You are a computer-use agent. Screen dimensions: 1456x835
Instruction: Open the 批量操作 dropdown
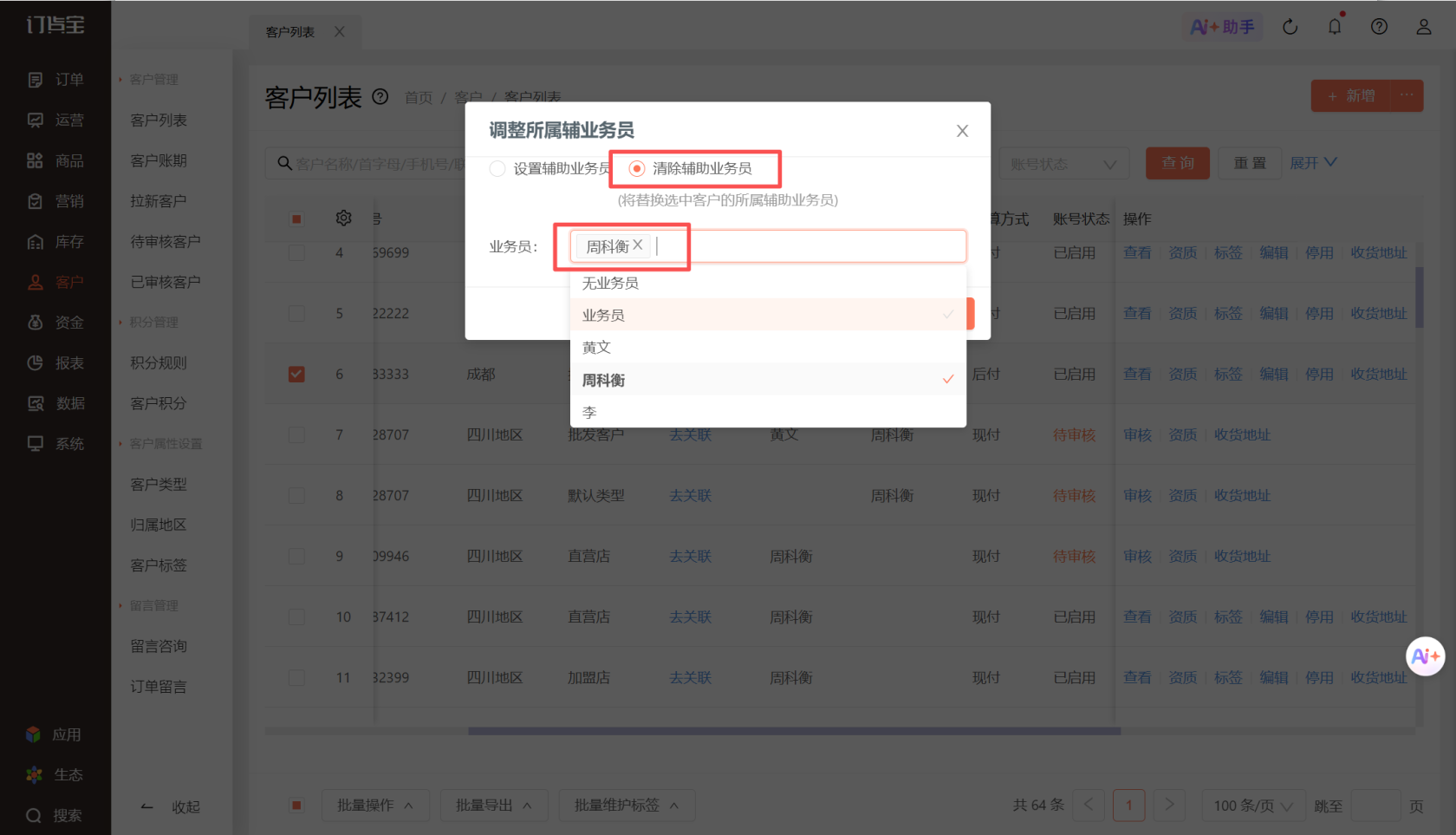pos(374,806)
